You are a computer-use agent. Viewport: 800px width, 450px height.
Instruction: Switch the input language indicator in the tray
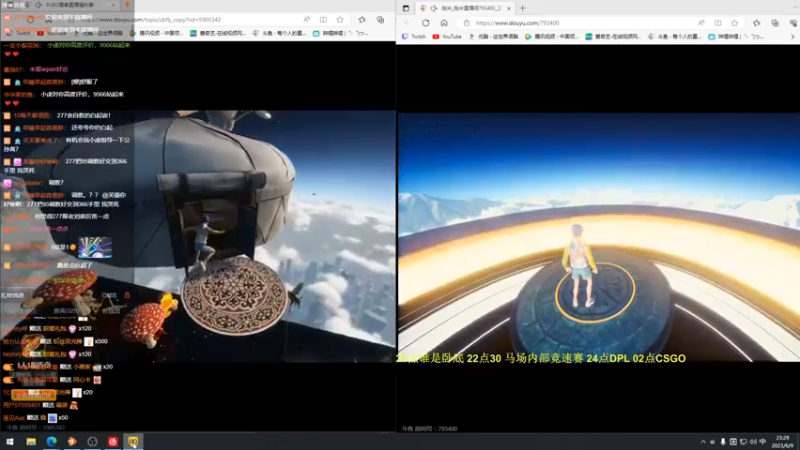pyautogui.click(x=763, y=442)
